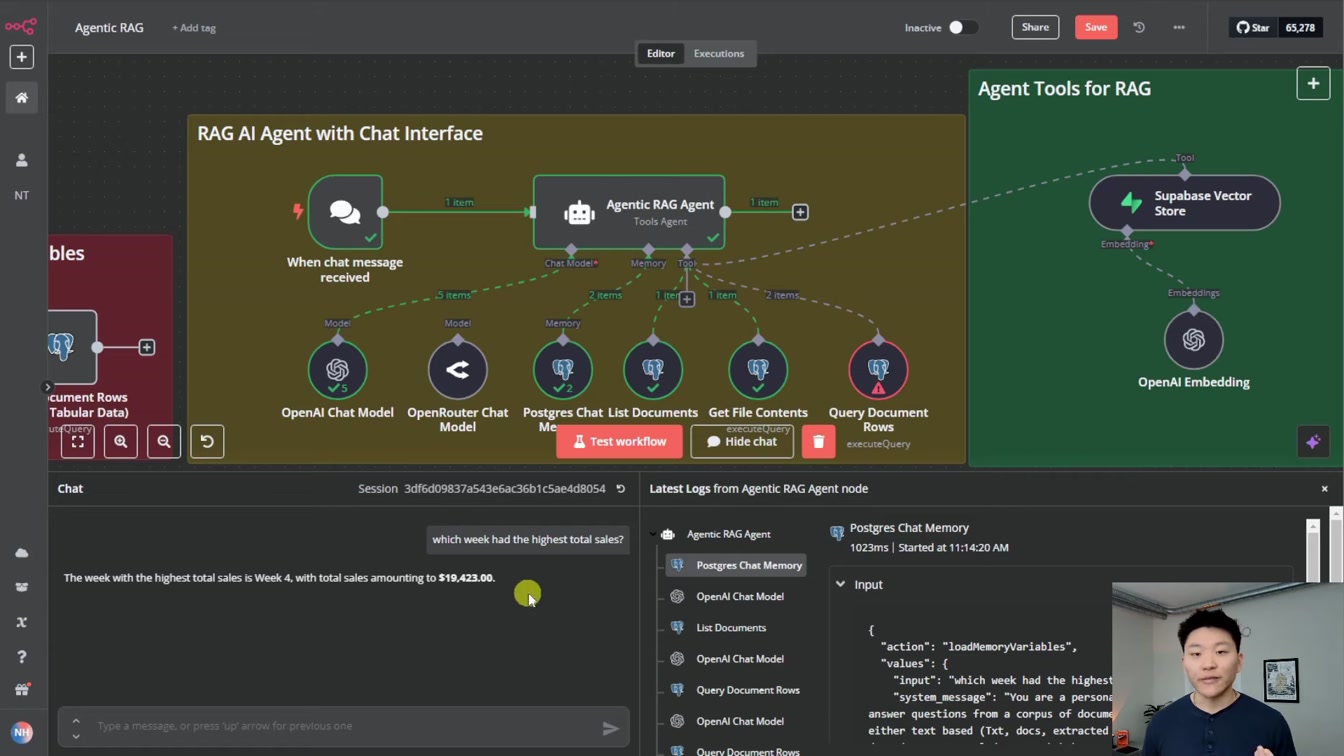The image size is (1344, 756).
Task: Open workflow history icon
Action: [1139, 28]
